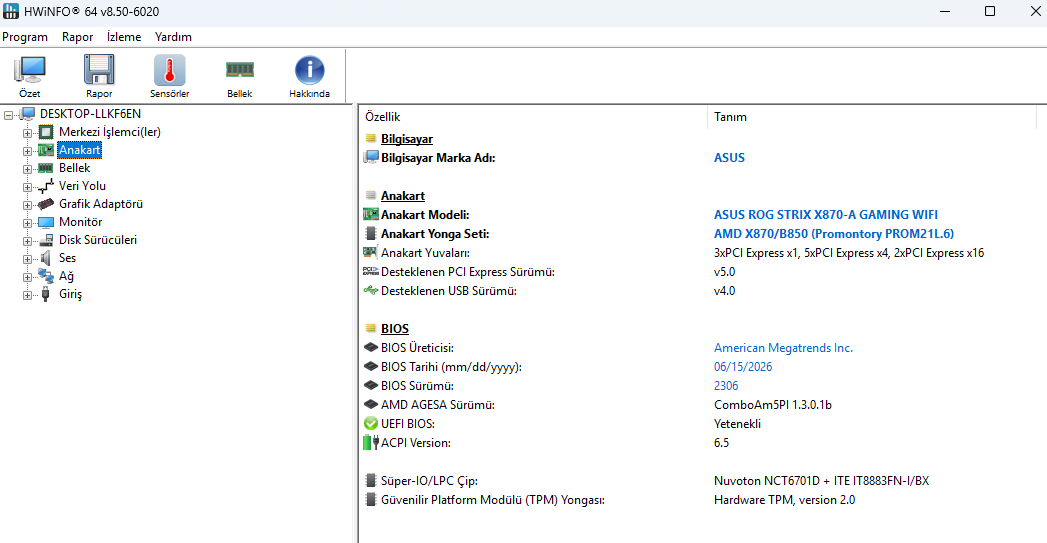
Task: Click American Megatrends Inc. link
Action: (783, 347)
